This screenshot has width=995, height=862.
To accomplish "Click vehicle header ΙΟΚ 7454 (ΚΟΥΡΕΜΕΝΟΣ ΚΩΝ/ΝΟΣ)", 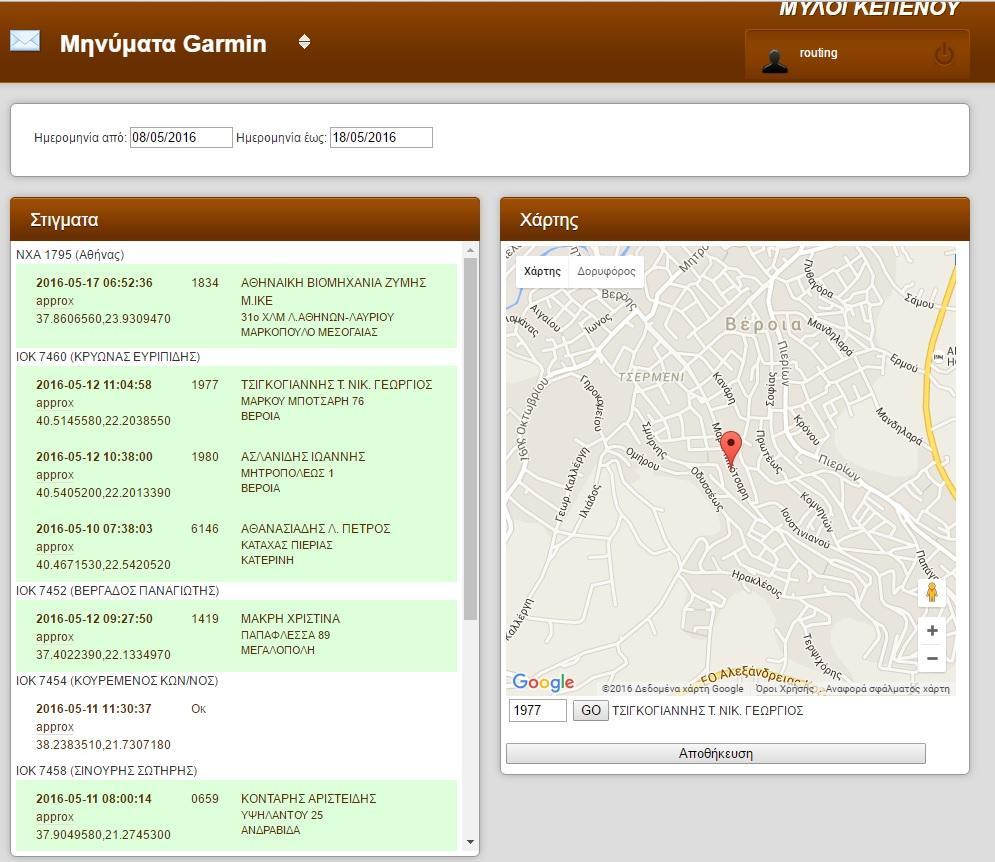I will [117, 680].
